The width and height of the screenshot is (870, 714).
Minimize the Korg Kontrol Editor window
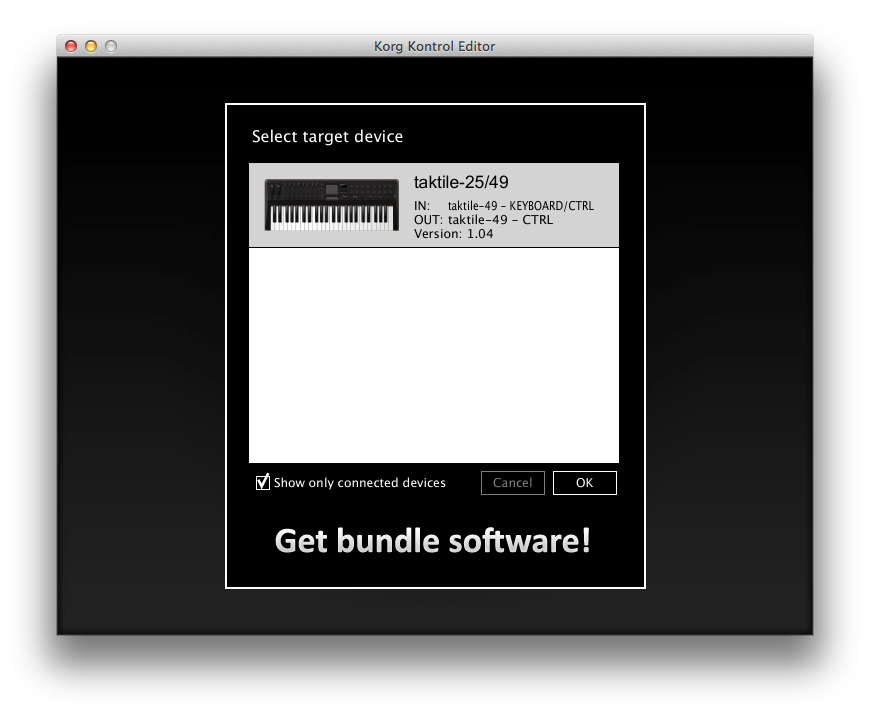coord(91,46)
